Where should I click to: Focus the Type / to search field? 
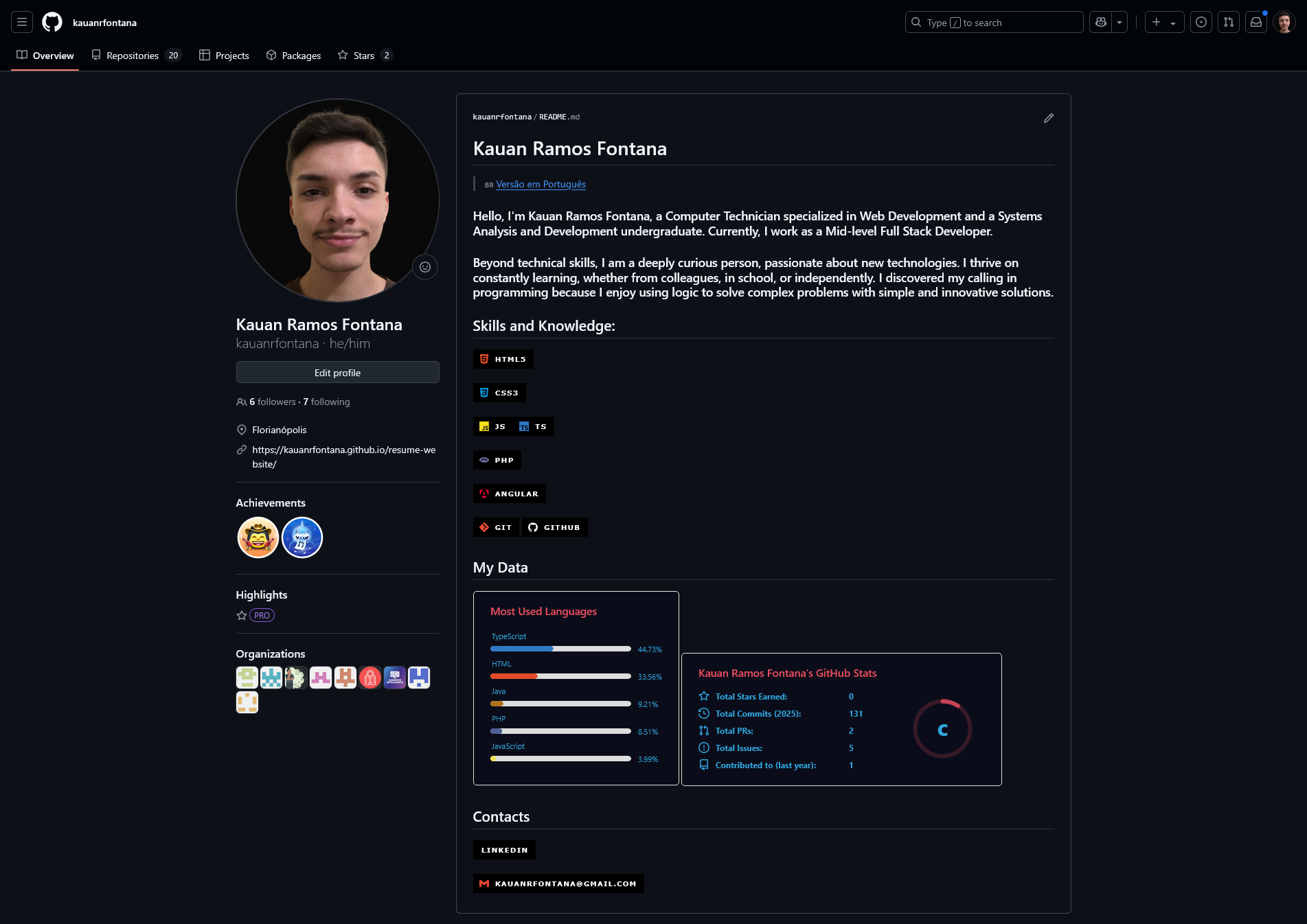994,22
